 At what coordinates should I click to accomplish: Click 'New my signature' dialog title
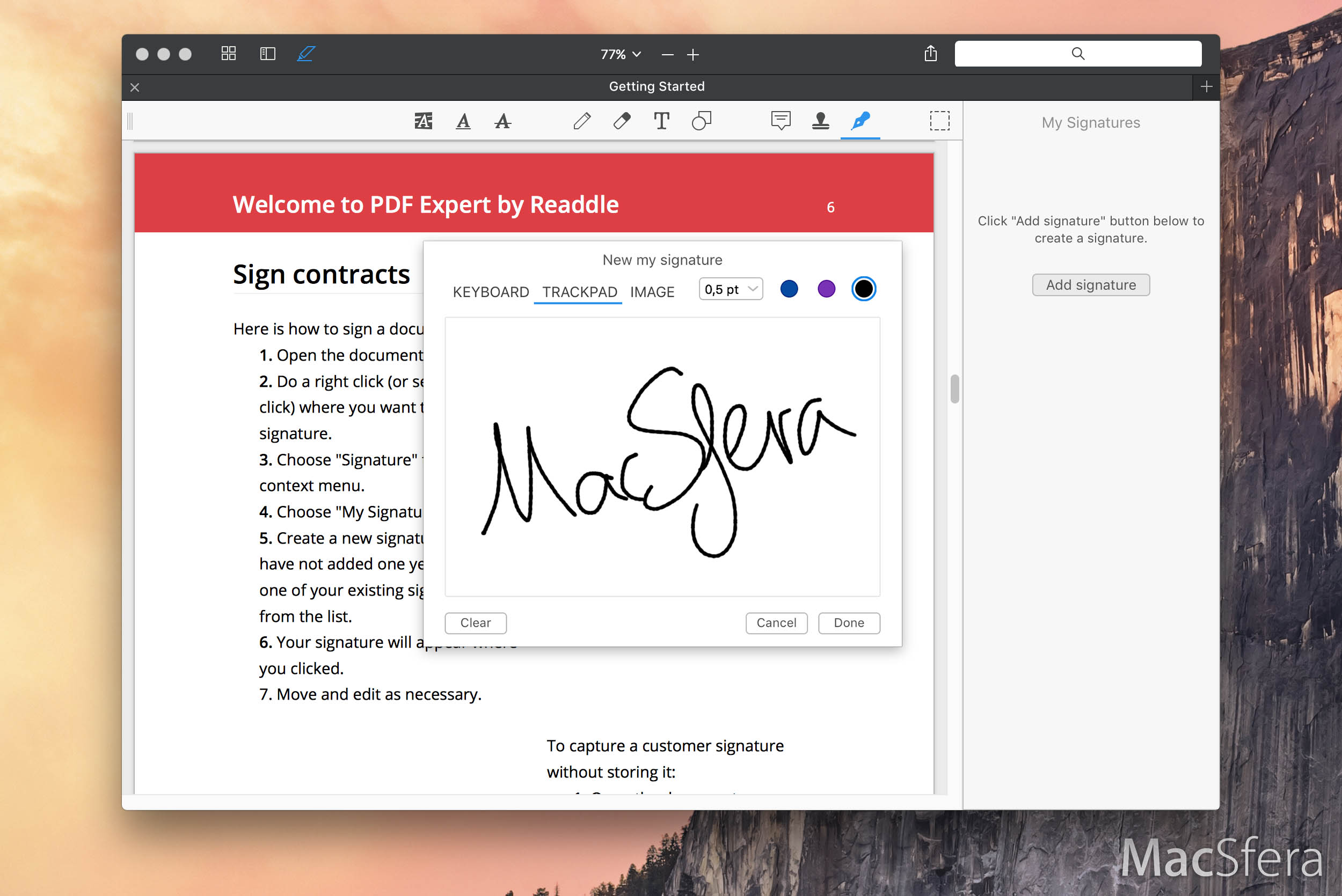click(662, 260)
